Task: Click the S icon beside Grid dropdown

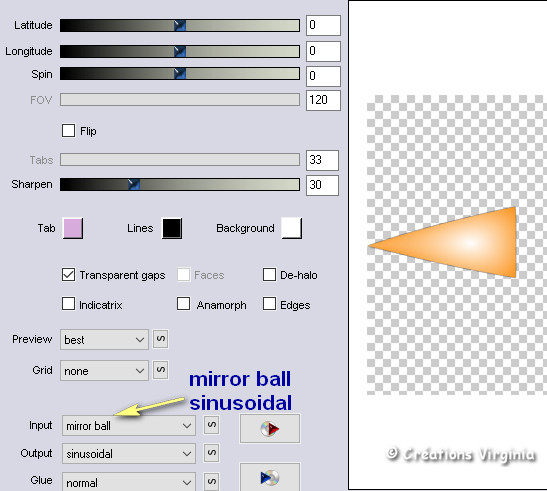Action: 160,370
